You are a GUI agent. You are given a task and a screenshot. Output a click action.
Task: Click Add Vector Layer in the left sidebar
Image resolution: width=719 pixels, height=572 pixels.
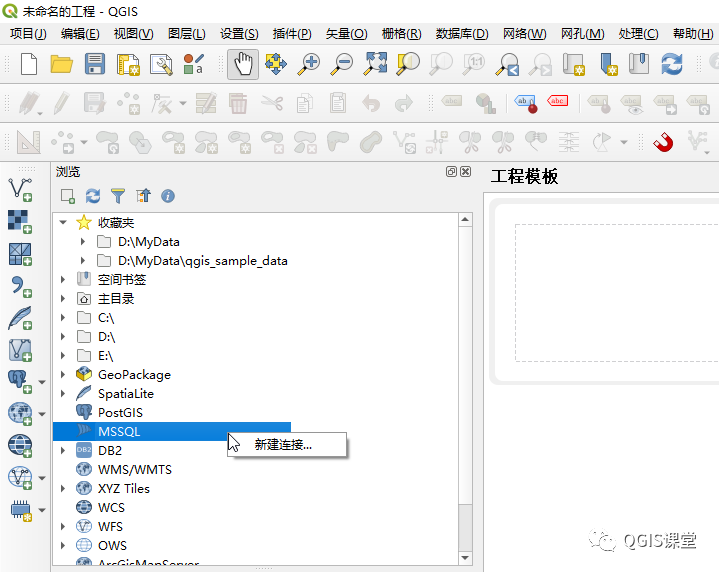coord(20,189)
